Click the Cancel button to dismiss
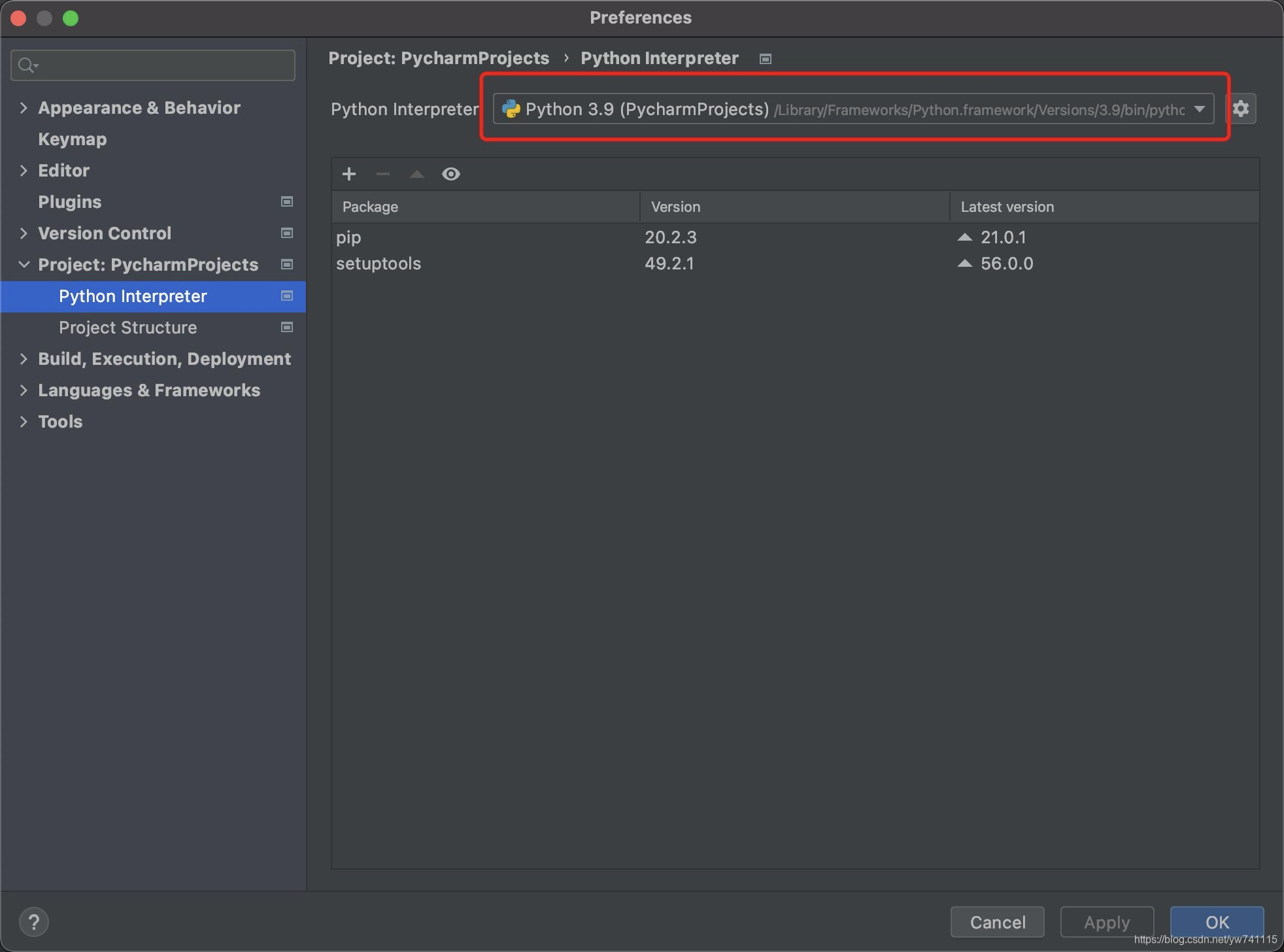The height and width of the screenshot is (952, 1284). click(999, 920)
